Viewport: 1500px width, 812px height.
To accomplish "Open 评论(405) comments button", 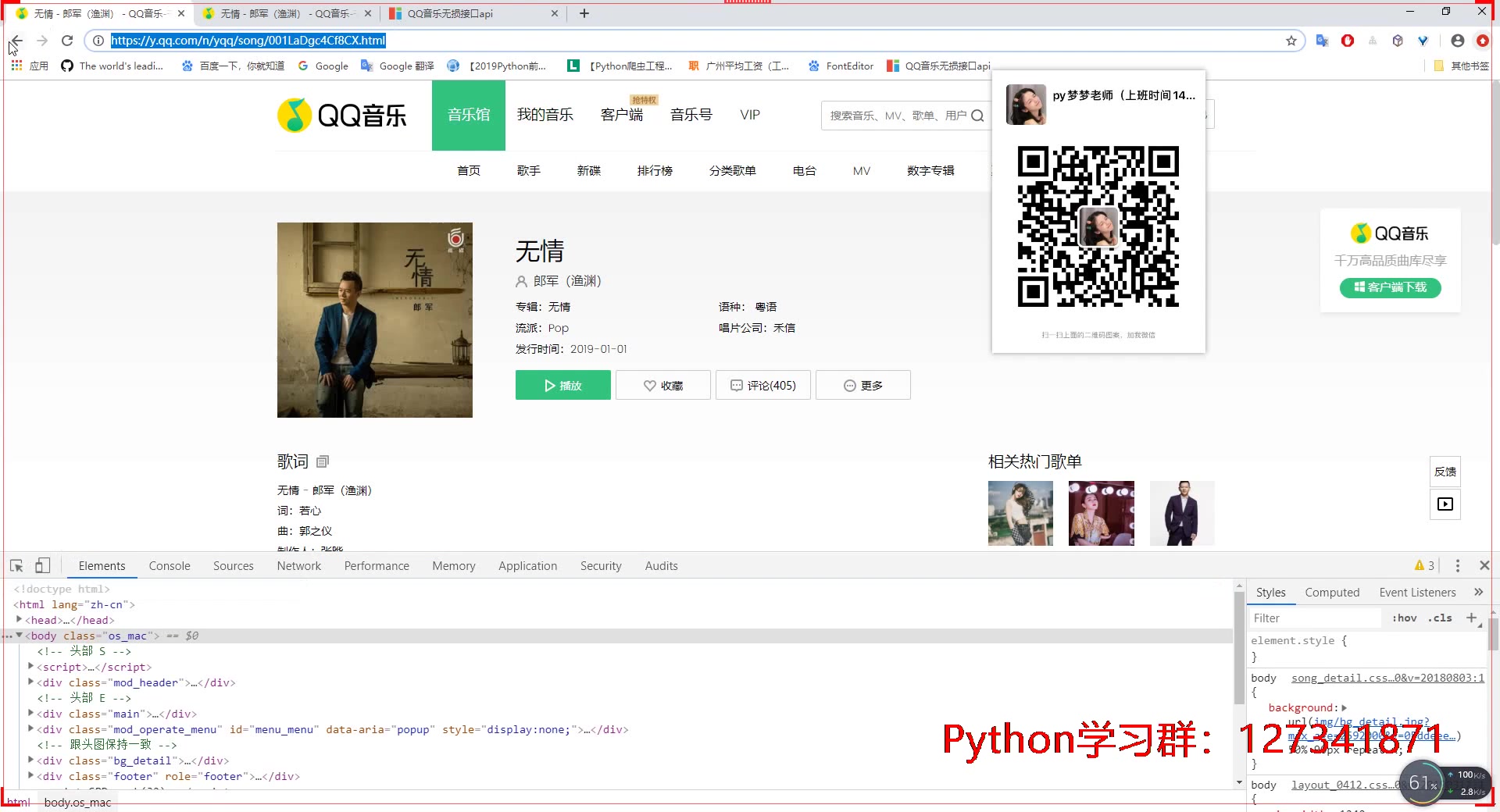I will pos(763,385).
